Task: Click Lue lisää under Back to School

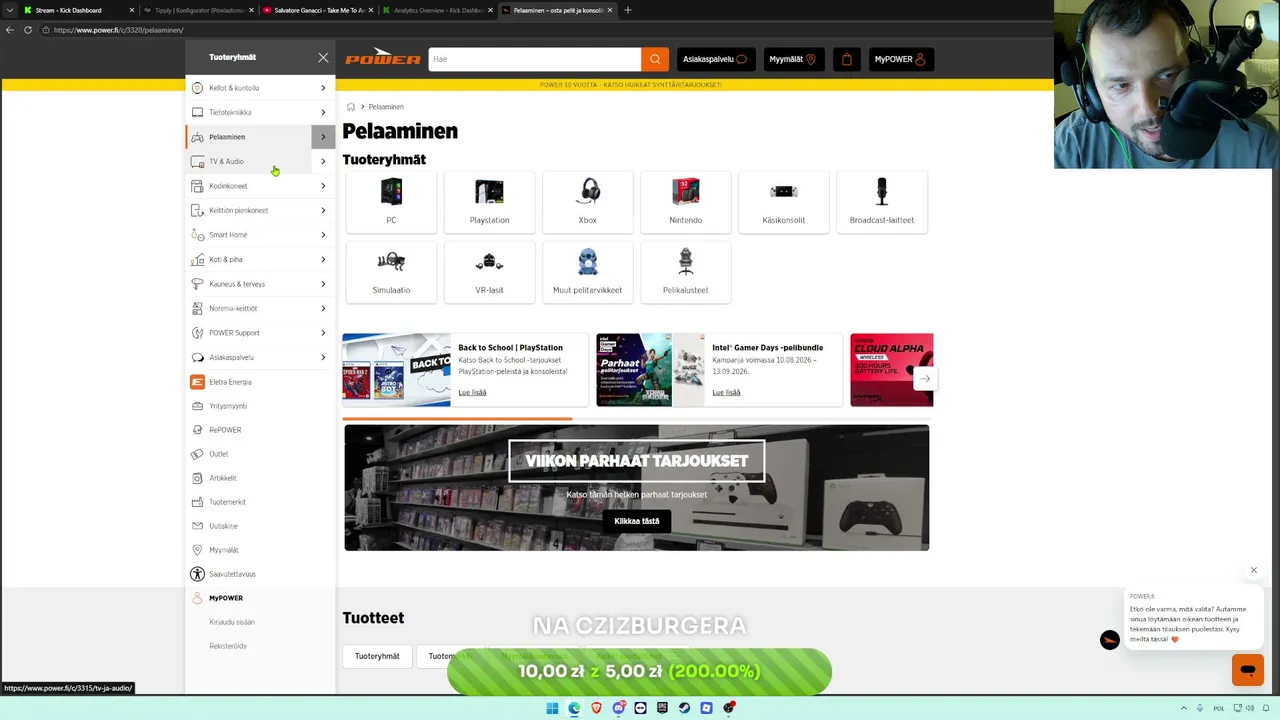Action: point(472,392)
